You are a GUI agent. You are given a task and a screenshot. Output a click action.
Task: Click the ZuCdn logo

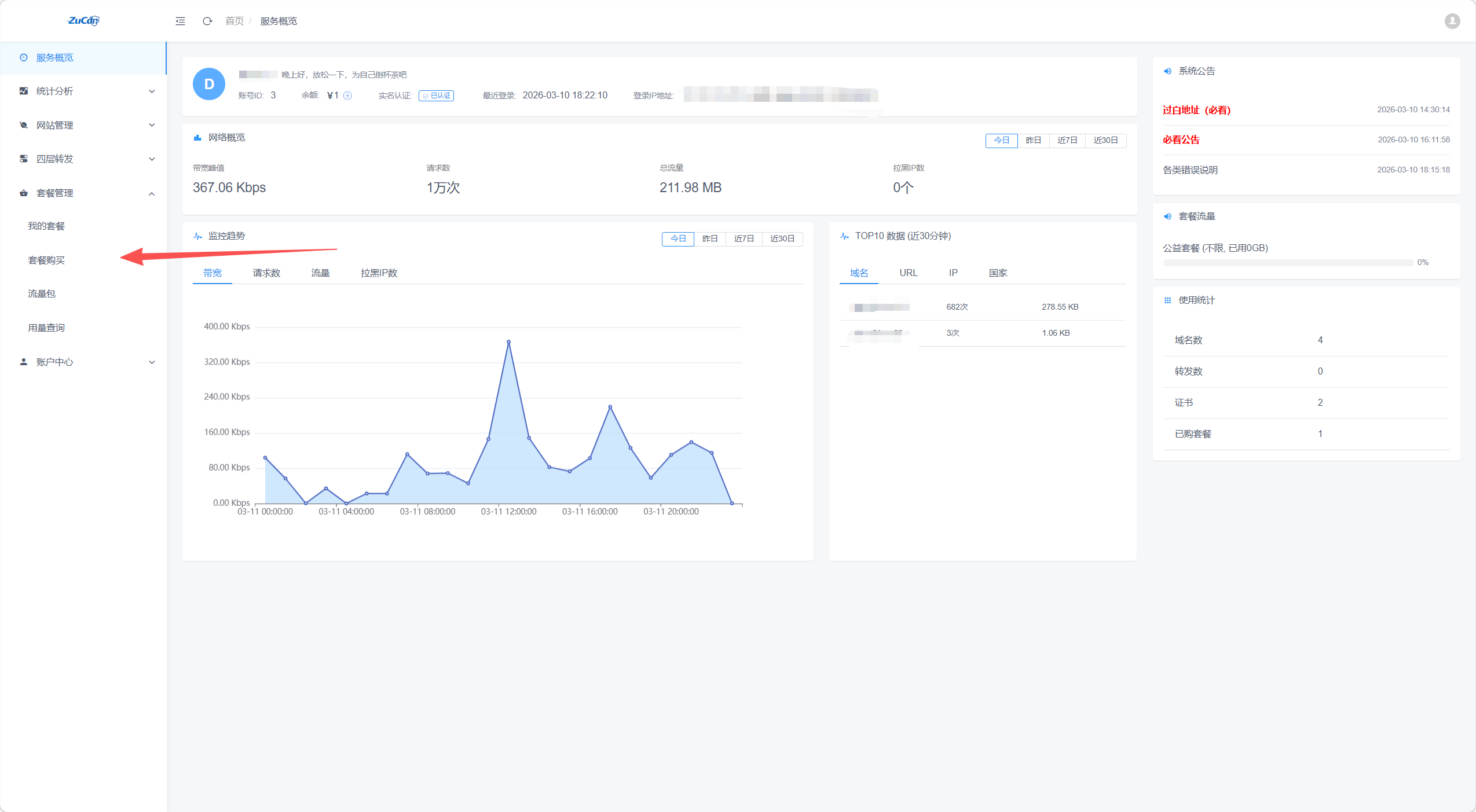83,21
